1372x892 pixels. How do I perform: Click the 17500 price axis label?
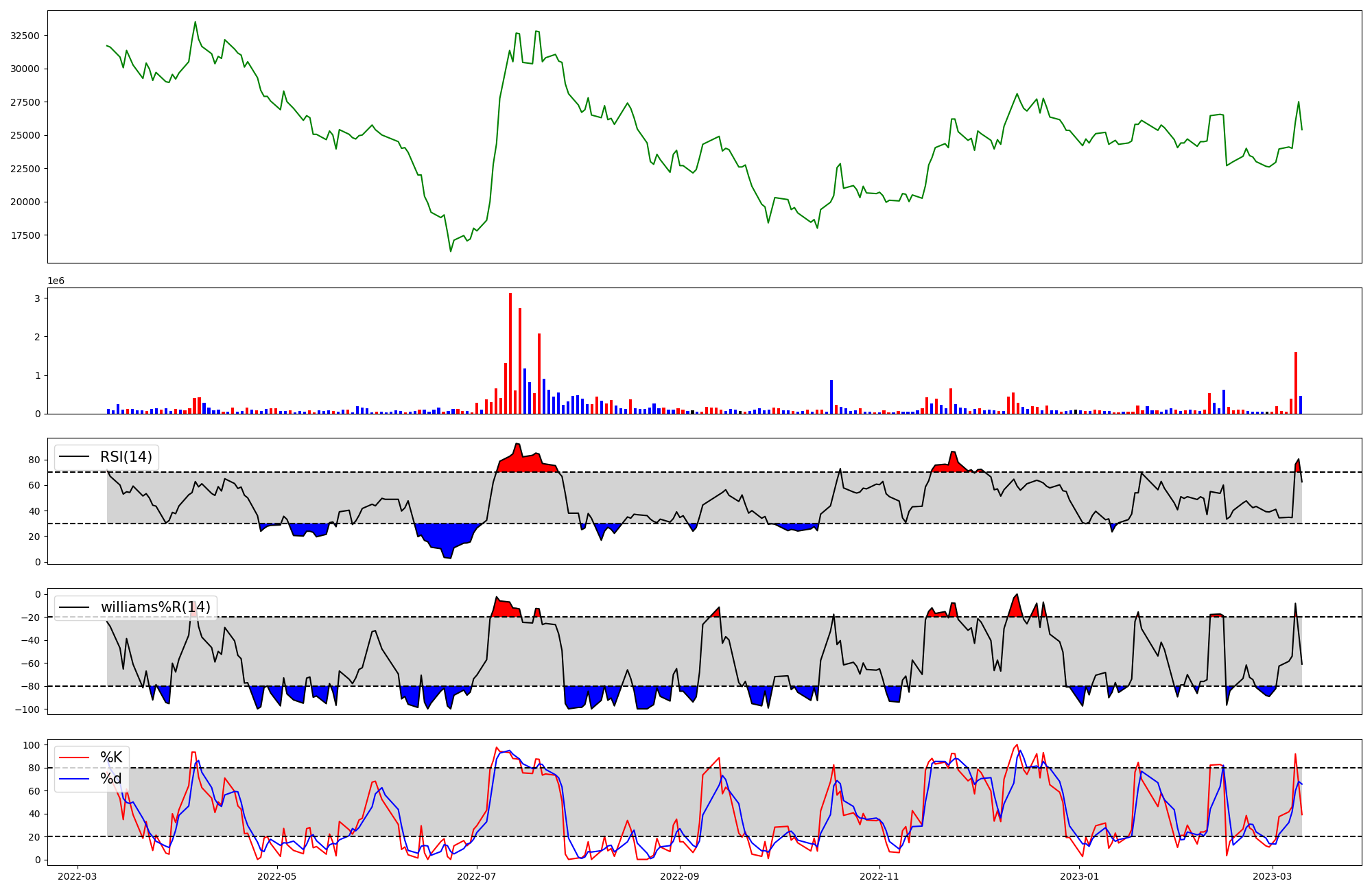pos(25,235)
